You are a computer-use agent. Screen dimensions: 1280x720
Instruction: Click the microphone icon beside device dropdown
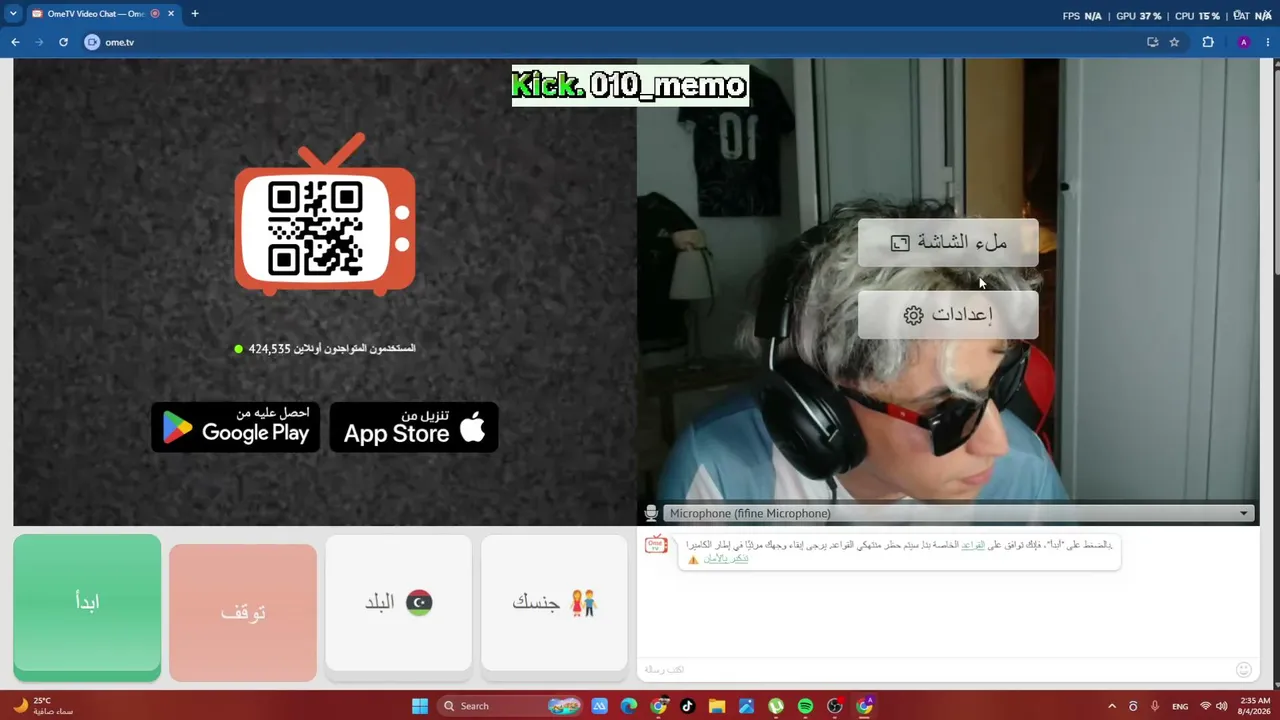click(x=651, y=513)
